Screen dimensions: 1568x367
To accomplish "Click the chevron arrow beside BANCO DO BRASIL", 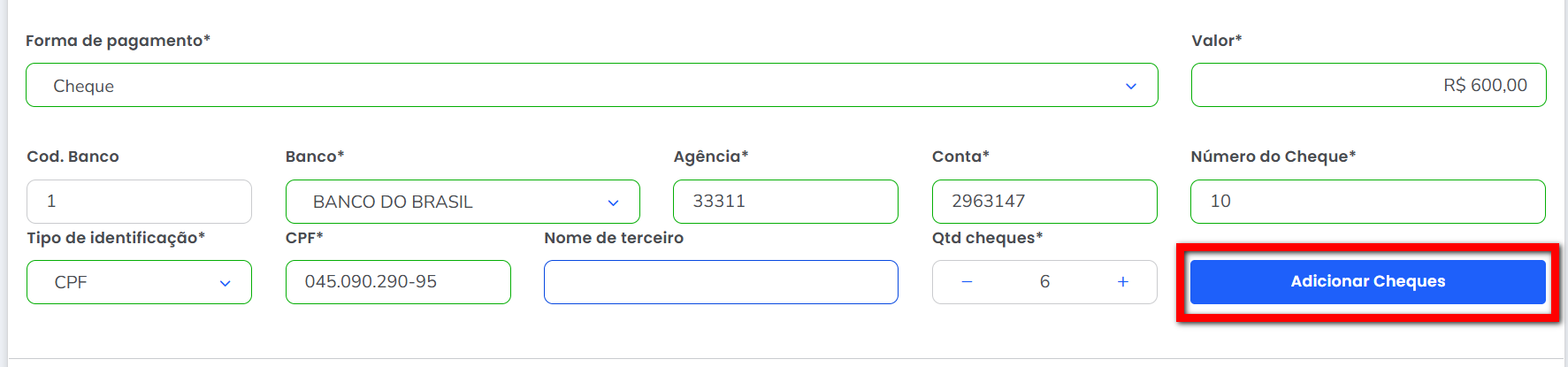I will [613, 203].
